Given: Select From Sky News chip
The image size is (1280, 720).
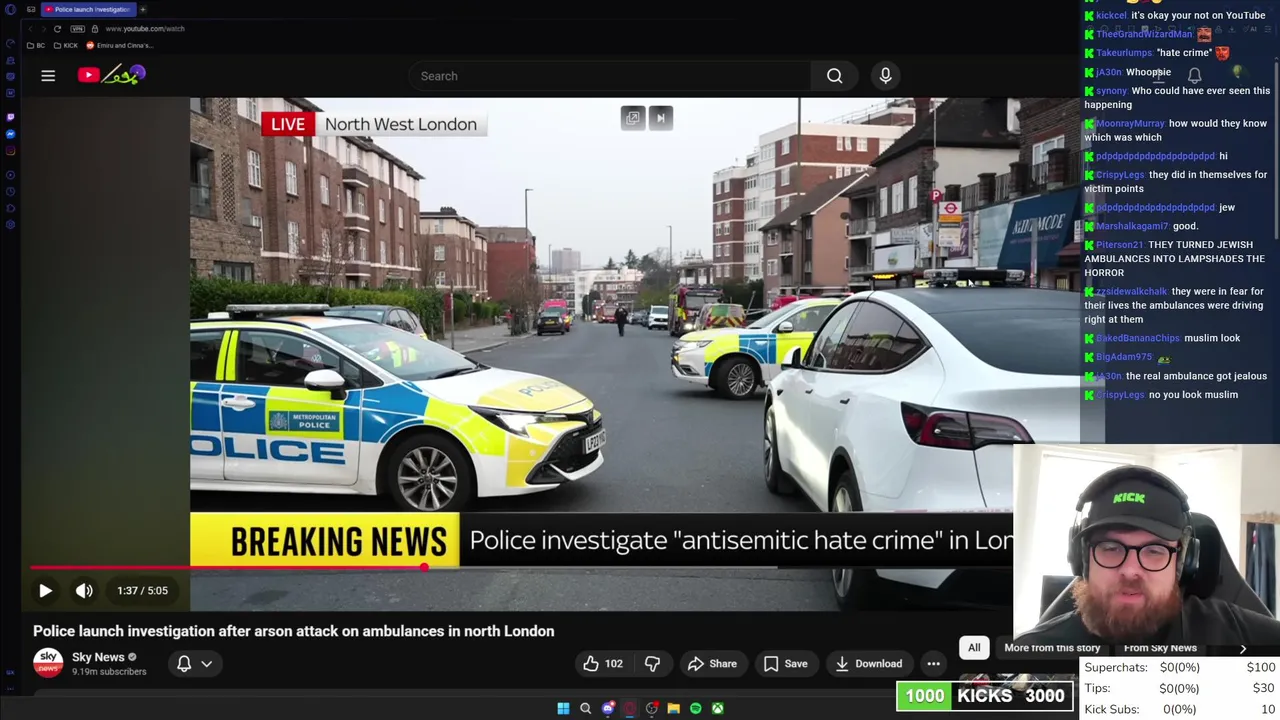Looking at the screenshot, I should [1160, 648].
